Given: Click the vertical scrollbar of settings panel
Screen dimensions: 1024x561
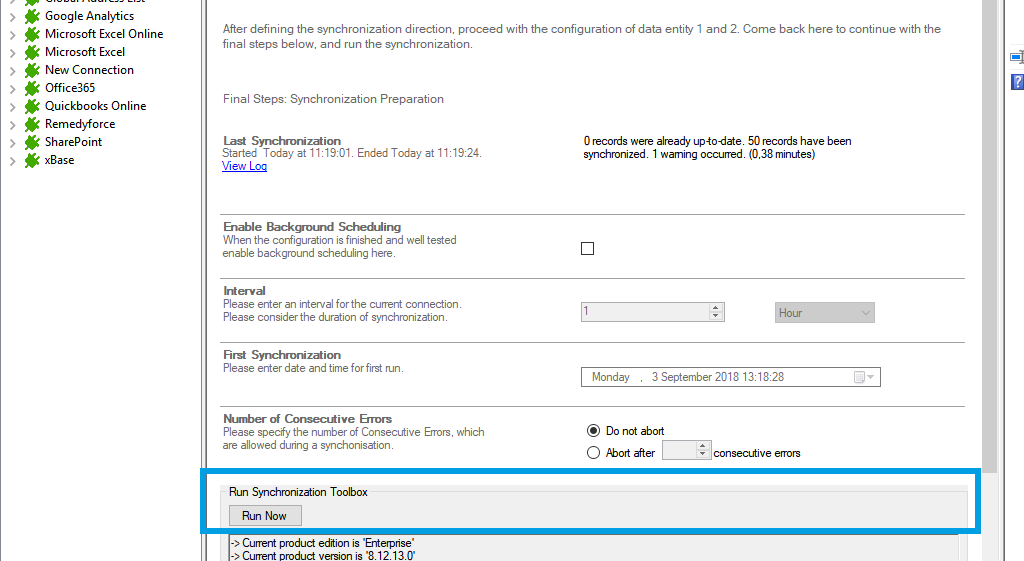Looking at the screenshot, I should coord(990,250).
